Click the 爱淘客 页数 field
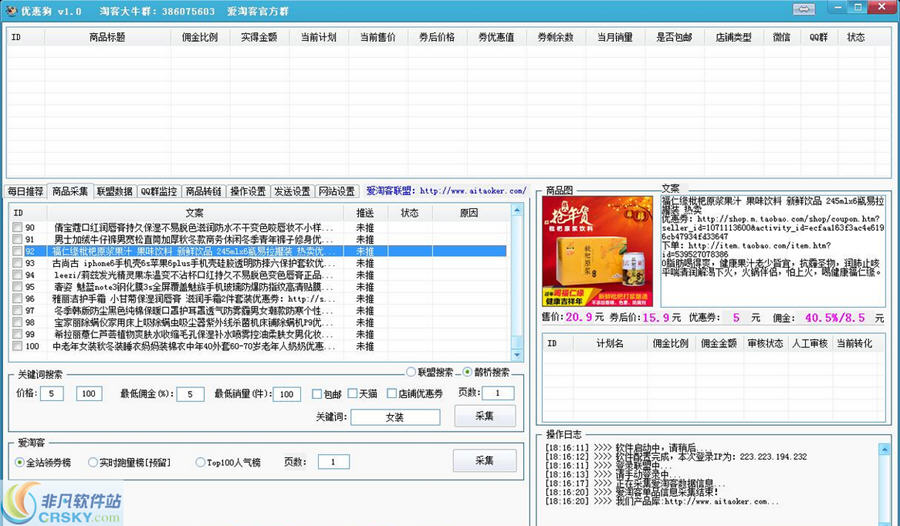This screenshot has width=900, height=526. click(333, 462)
